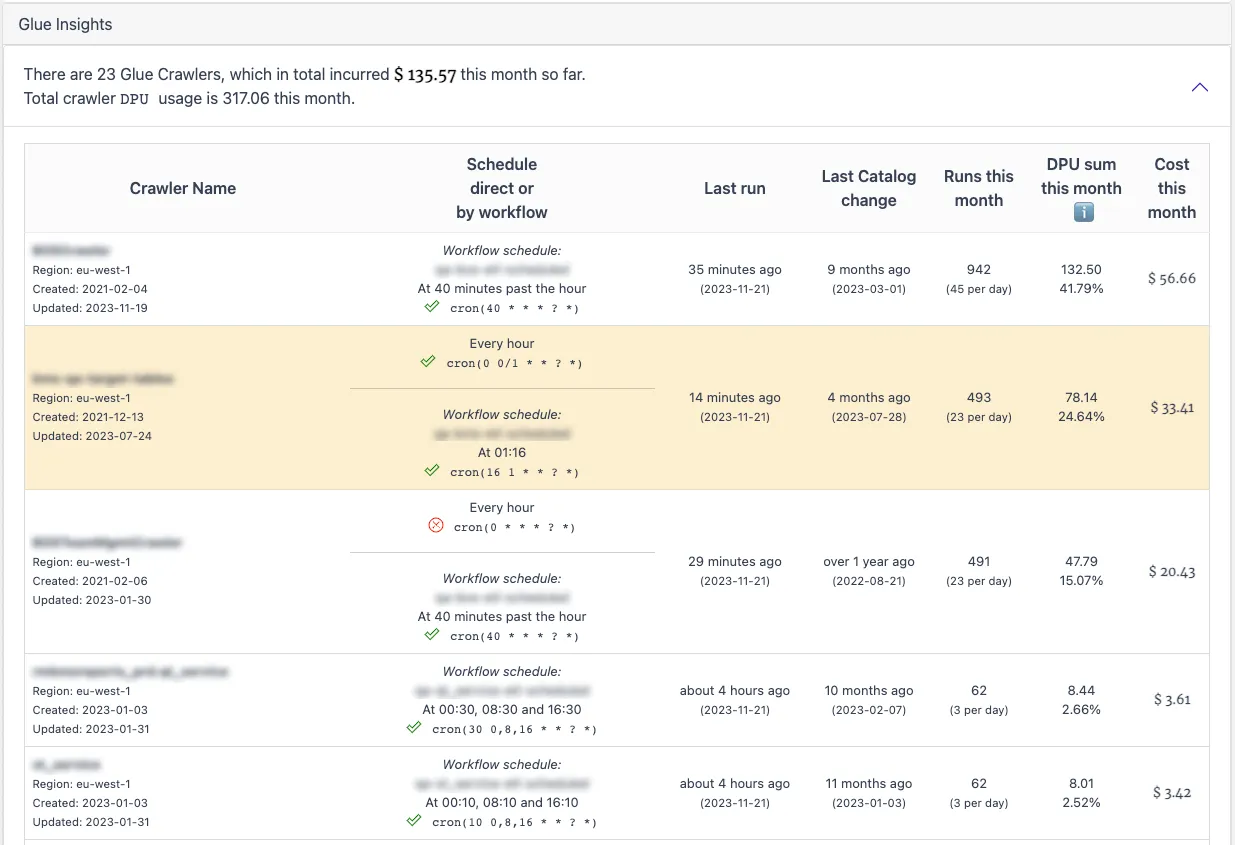Click the 132.50 DPU value
1235x845 pixels.
point(1082,269)
